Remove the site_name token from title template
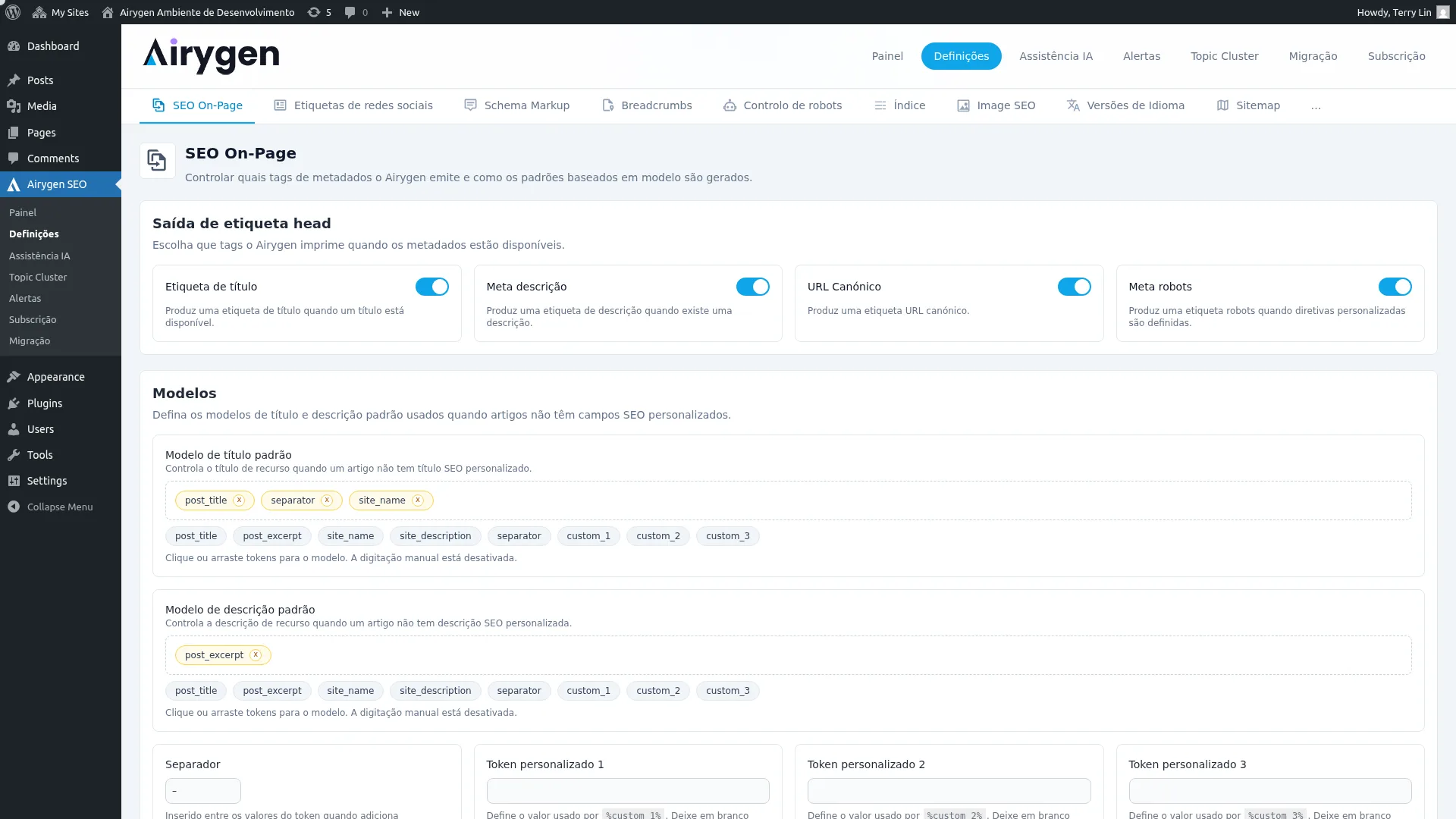Image resolution: width=1456 pixels, height=819 pixels. 418,500
